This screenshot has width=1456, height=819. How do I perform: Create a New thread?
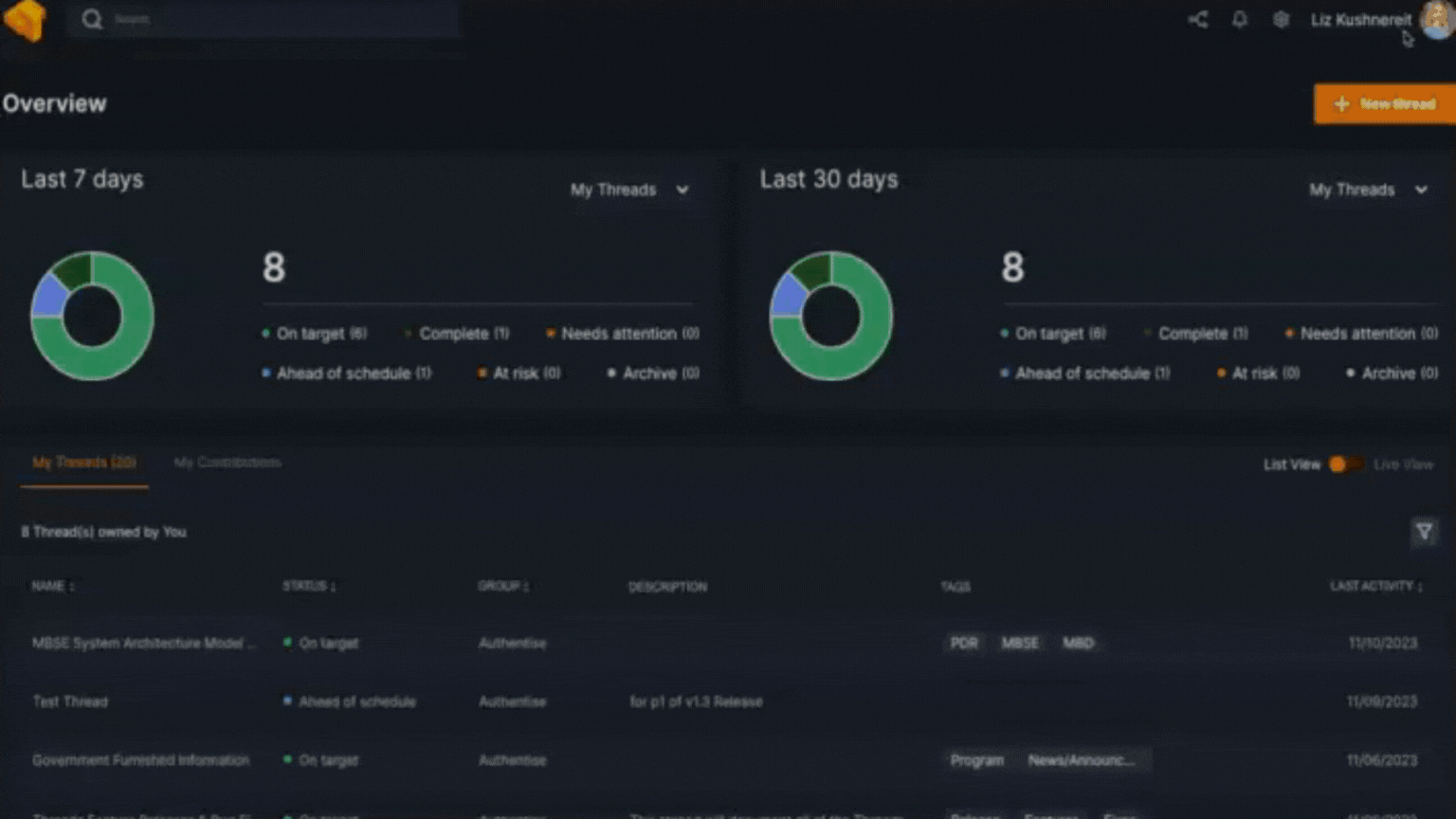(x=1385, y=103)
